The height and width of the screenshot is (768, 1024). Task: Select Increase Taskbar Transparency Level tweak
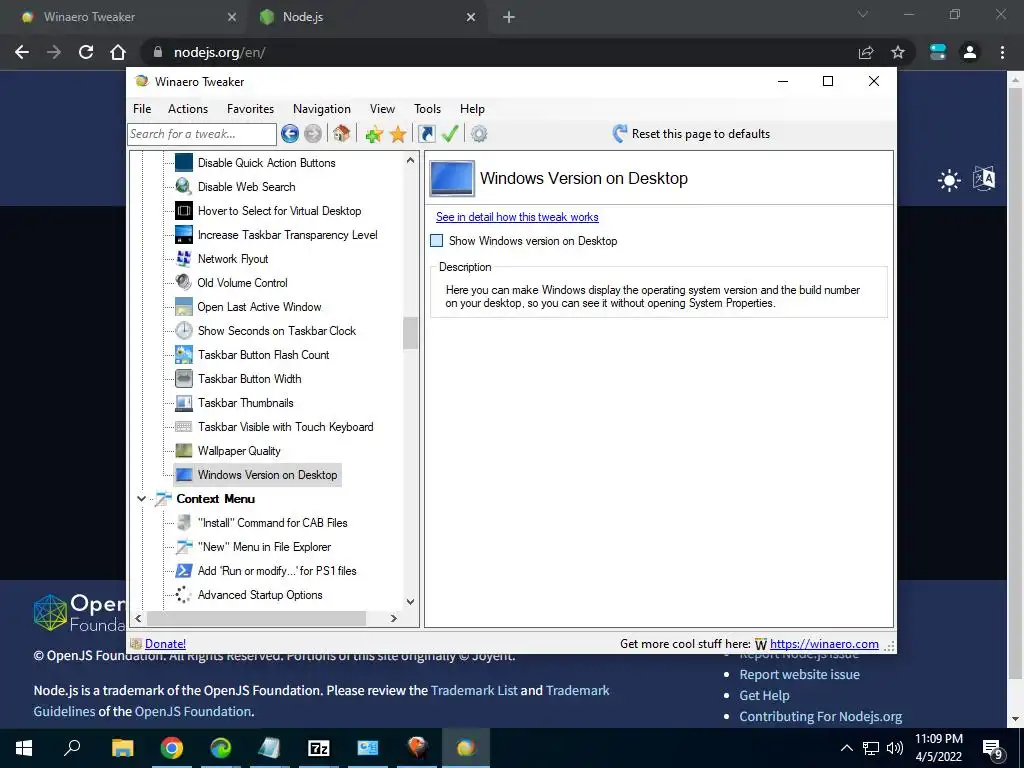click(287, 234)
